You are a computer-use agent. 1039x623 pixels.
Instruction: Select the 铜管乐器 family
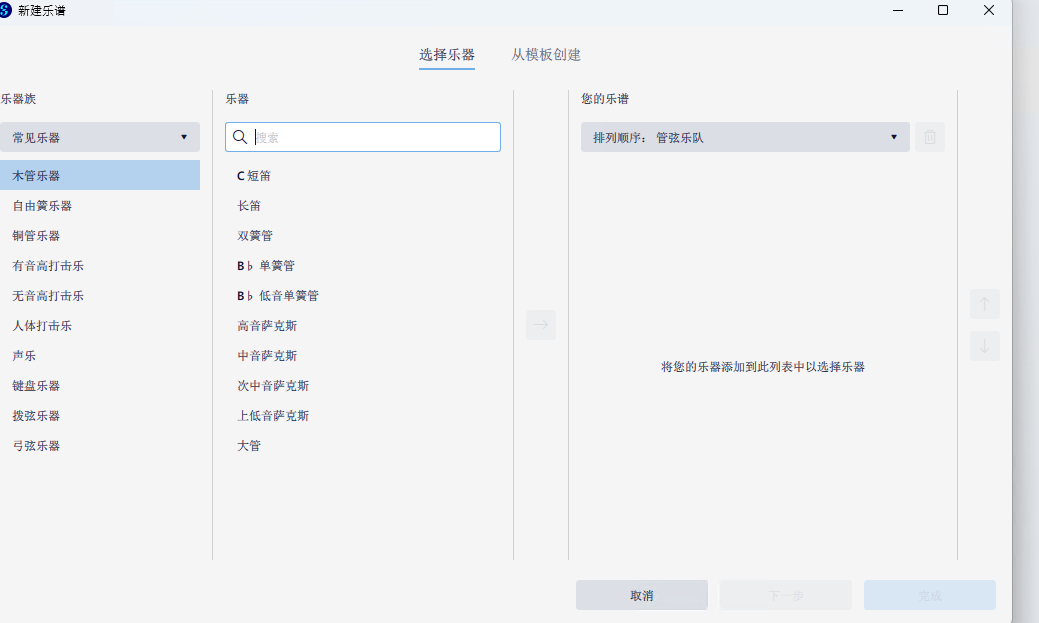tap(99, 235)
